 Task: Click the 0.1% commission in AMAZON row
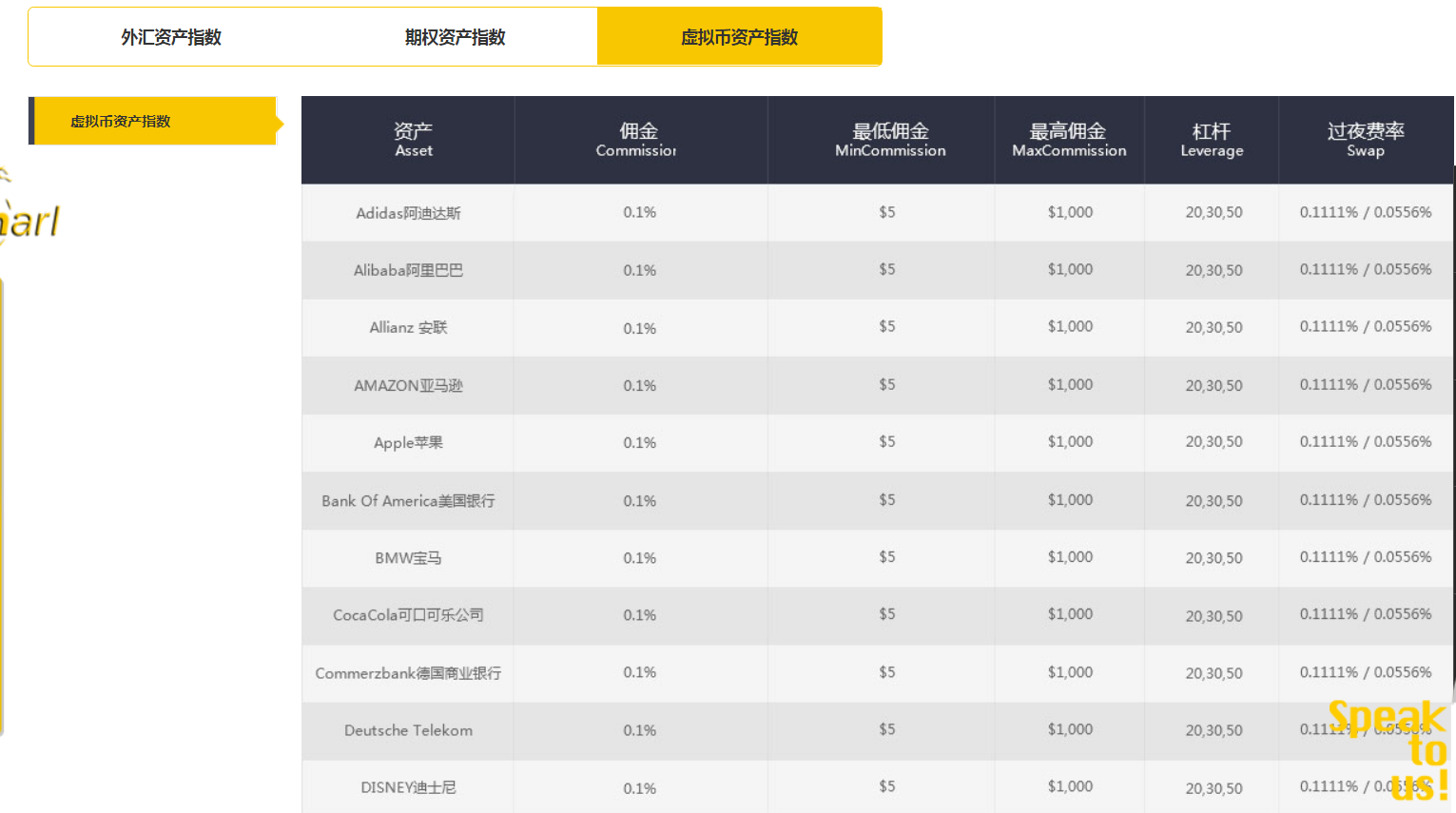pyautogui.click(x=640, y=385)
